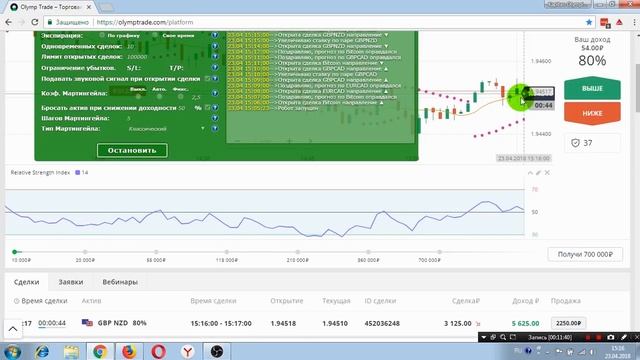640x360 pixels.
Task: Click deal ID 452036248
Action: 382,323
